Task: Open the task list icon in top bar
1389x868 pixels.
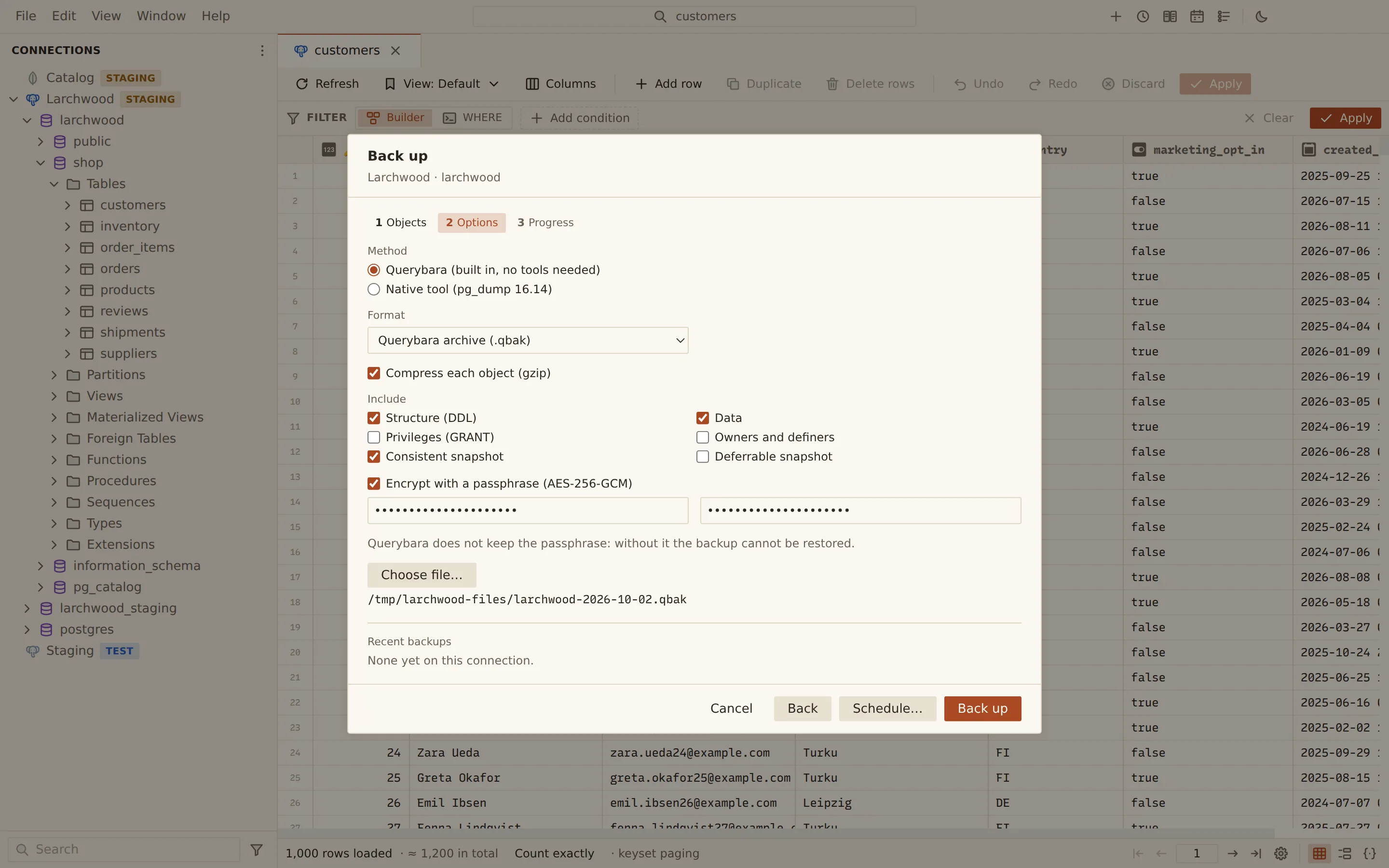Action: click(1224, 17)
